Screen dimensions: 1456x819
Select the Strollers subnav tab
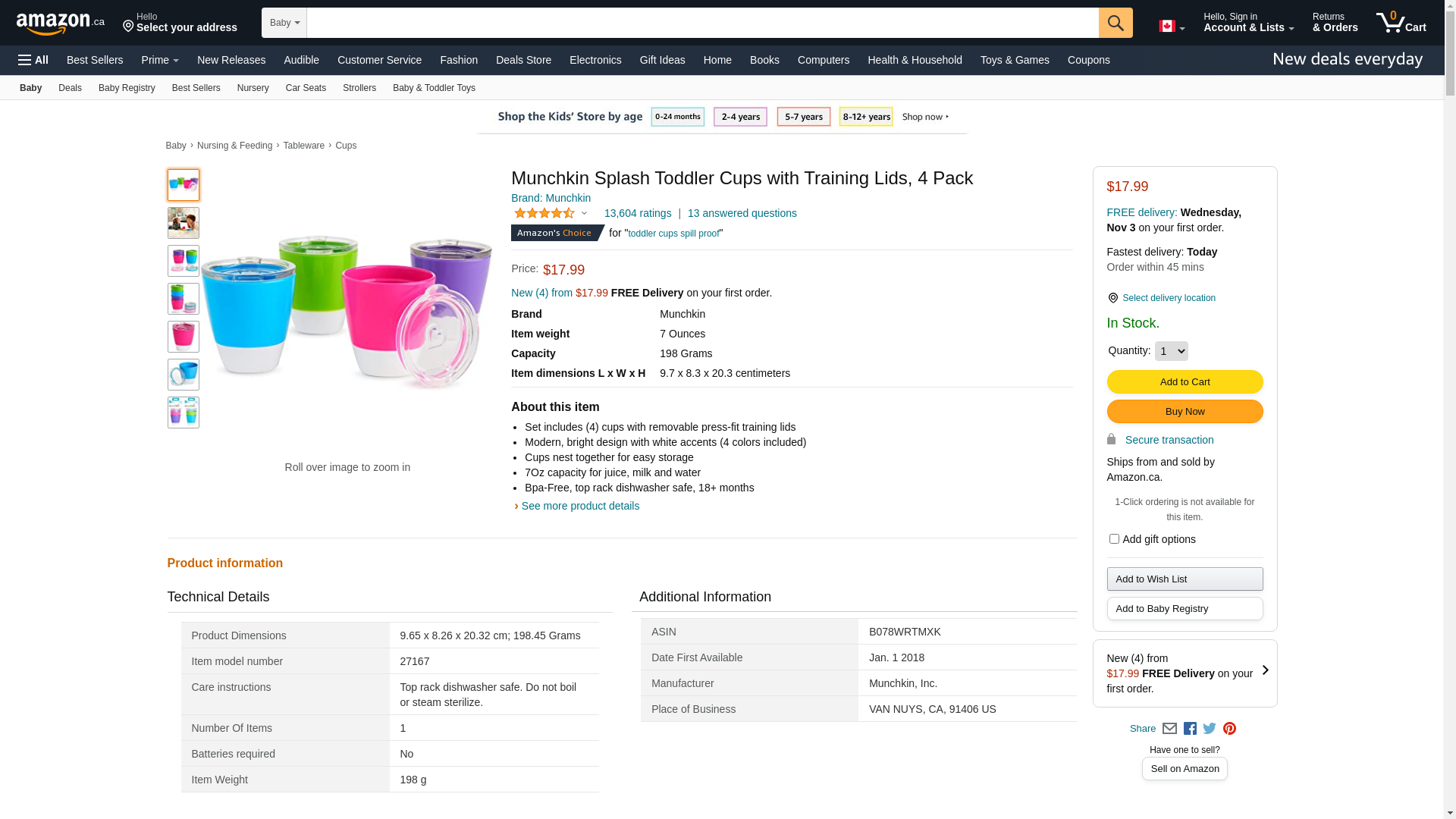[359, 88]
